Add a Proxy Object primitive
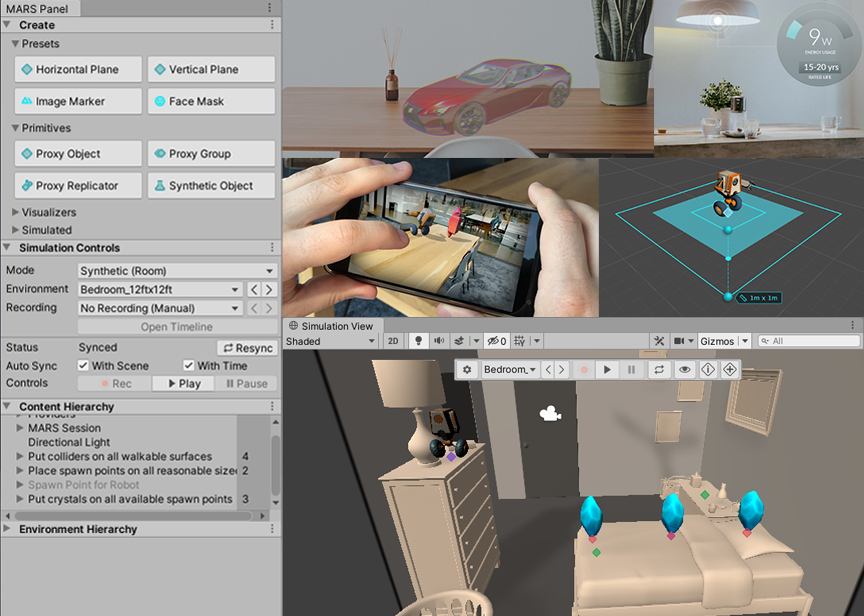The image size is (864, 616). pos(77,153)
